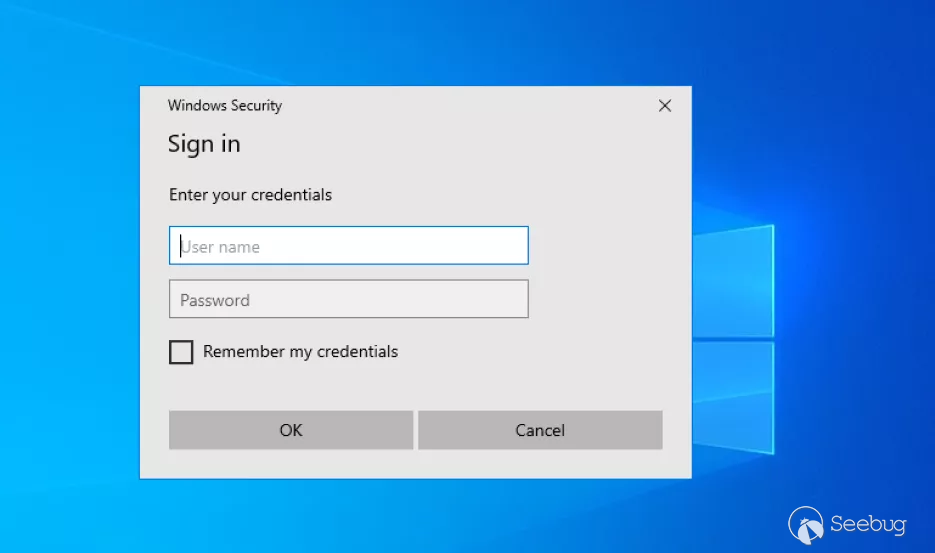Click the Seebug watermark text

[x=868, y=524]
